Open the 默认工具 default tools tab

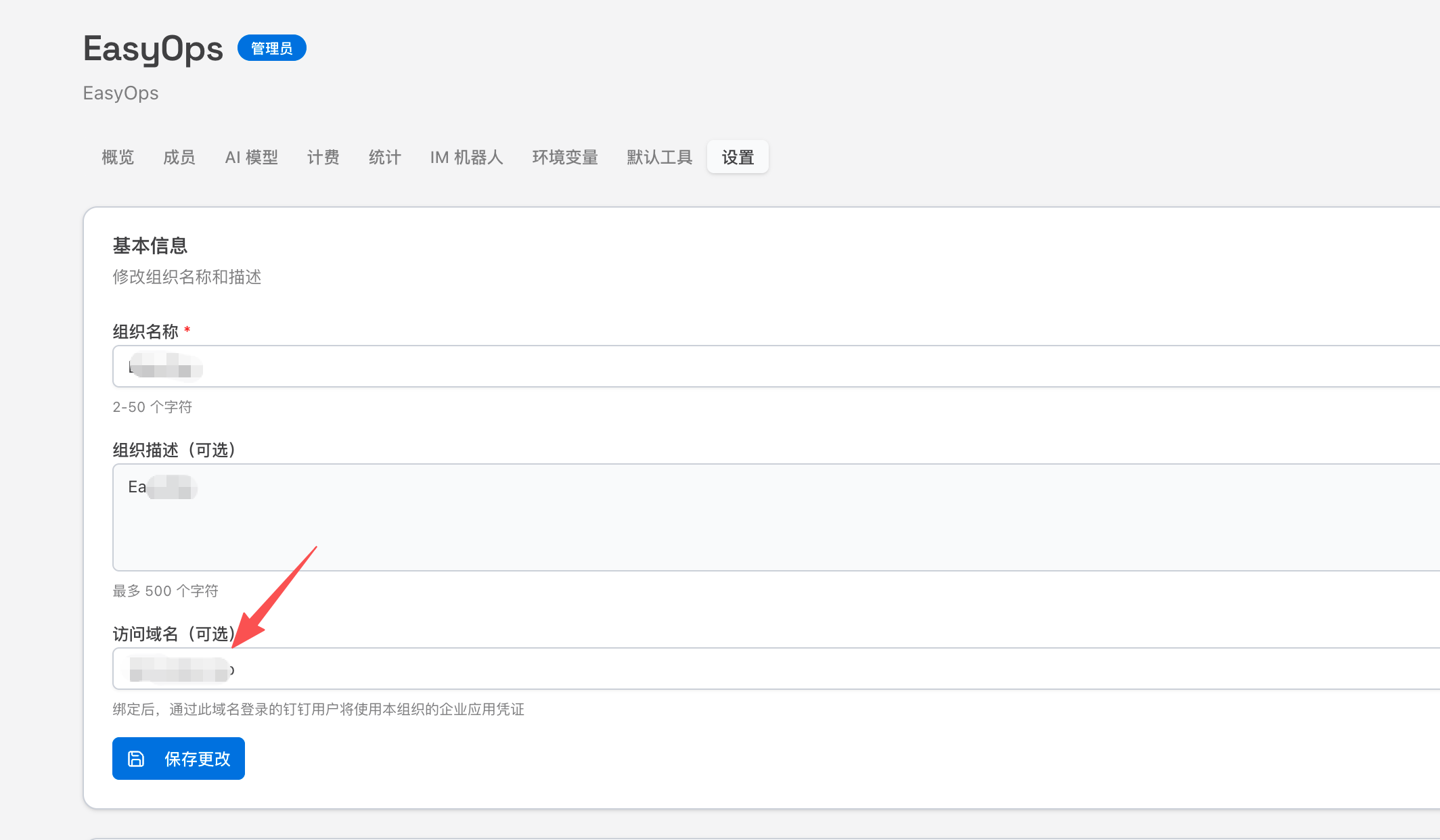coord(659,158)
